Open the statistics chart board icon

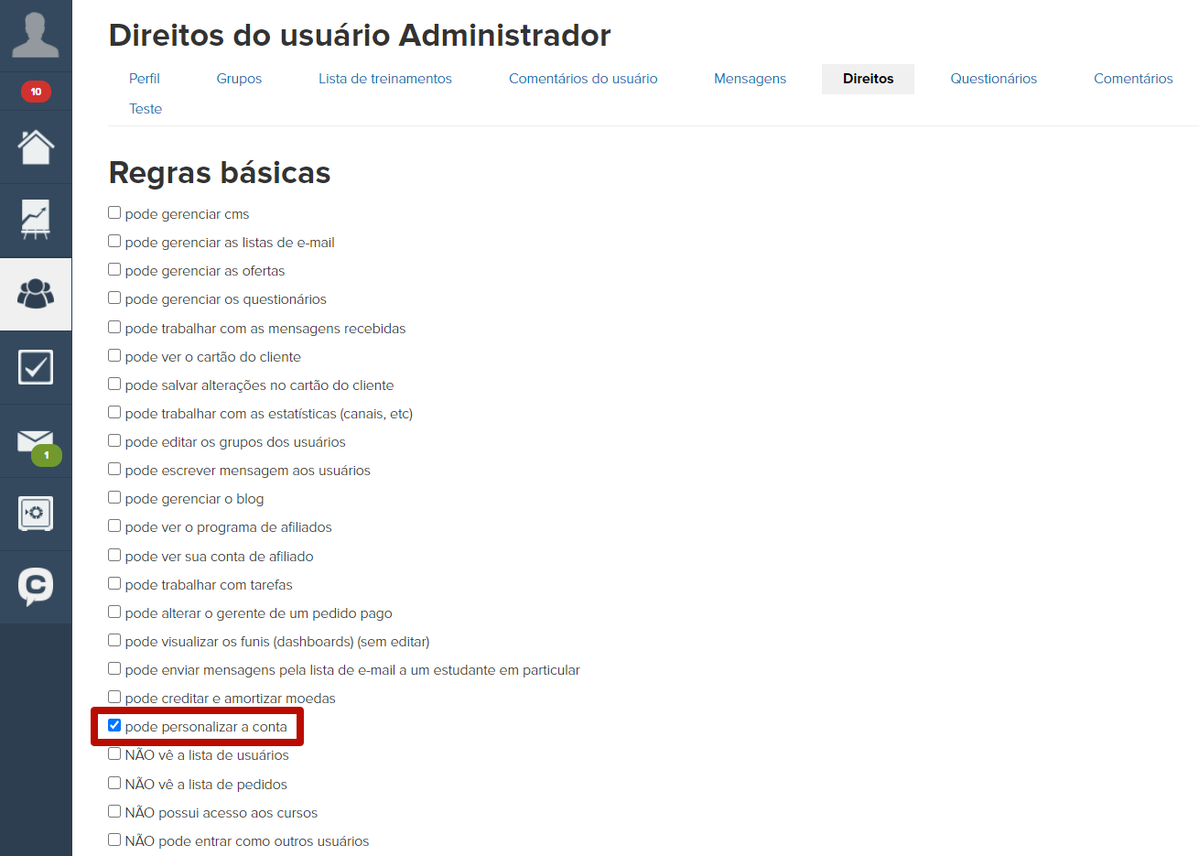35,220
